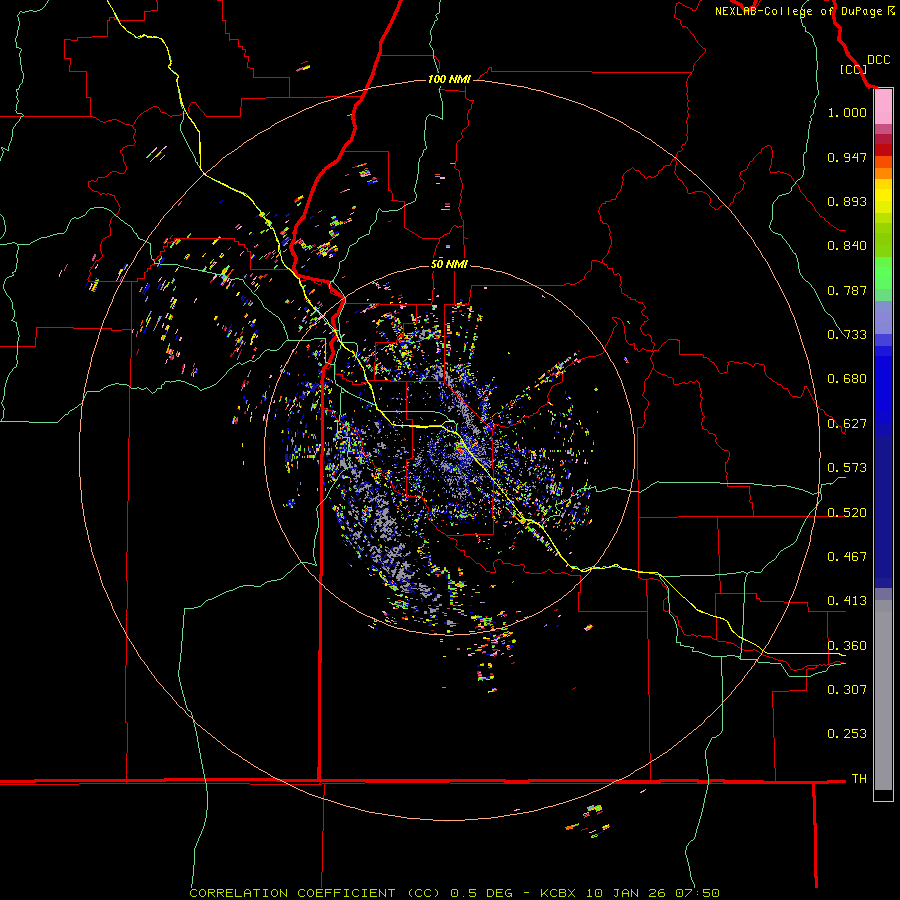Click the 0.947 scale value
The height and width of the screenshot is (900, 900).
847,157
